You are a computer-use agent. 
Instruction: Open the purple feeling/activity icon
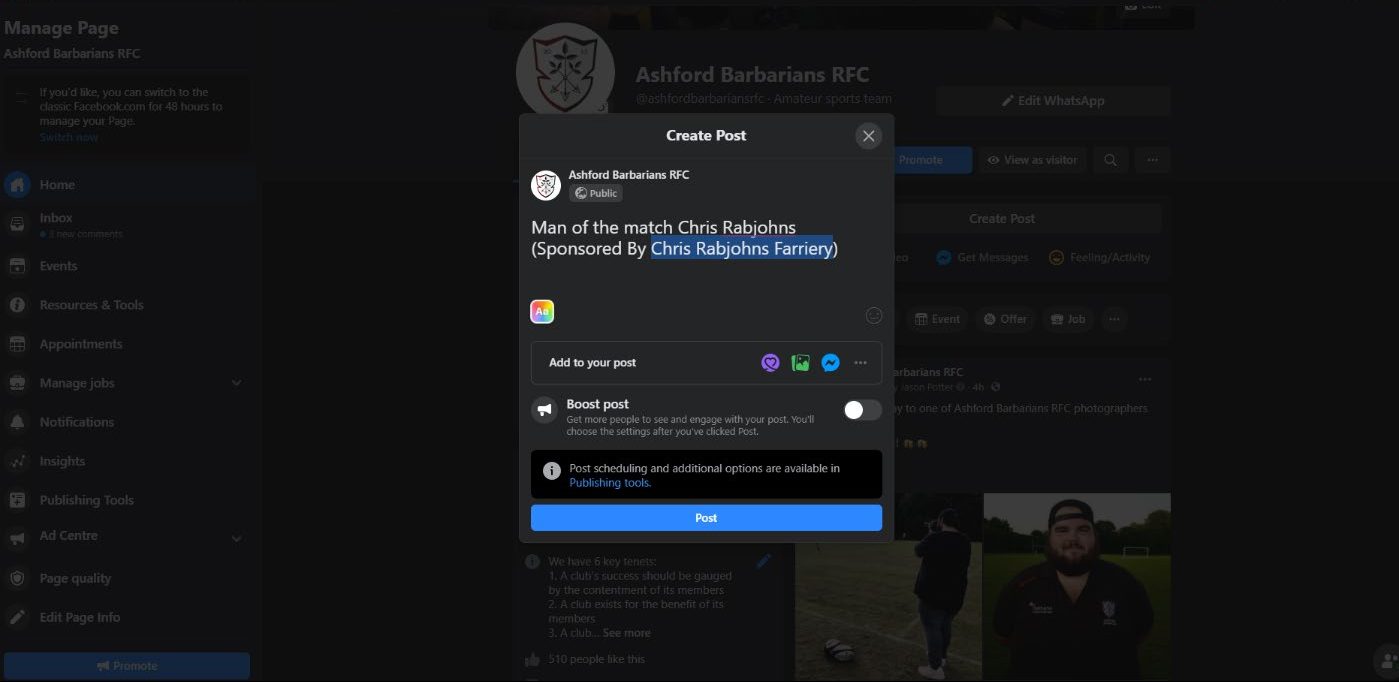tap(770, 363)
